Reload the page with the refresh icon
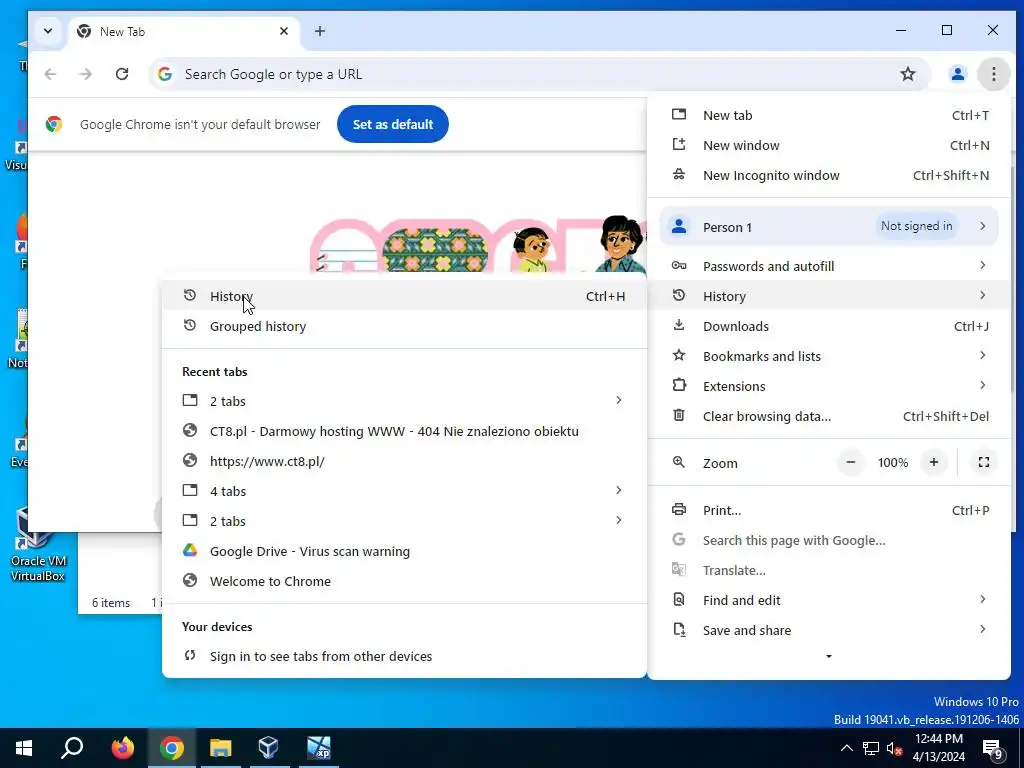 coord(122,74)
